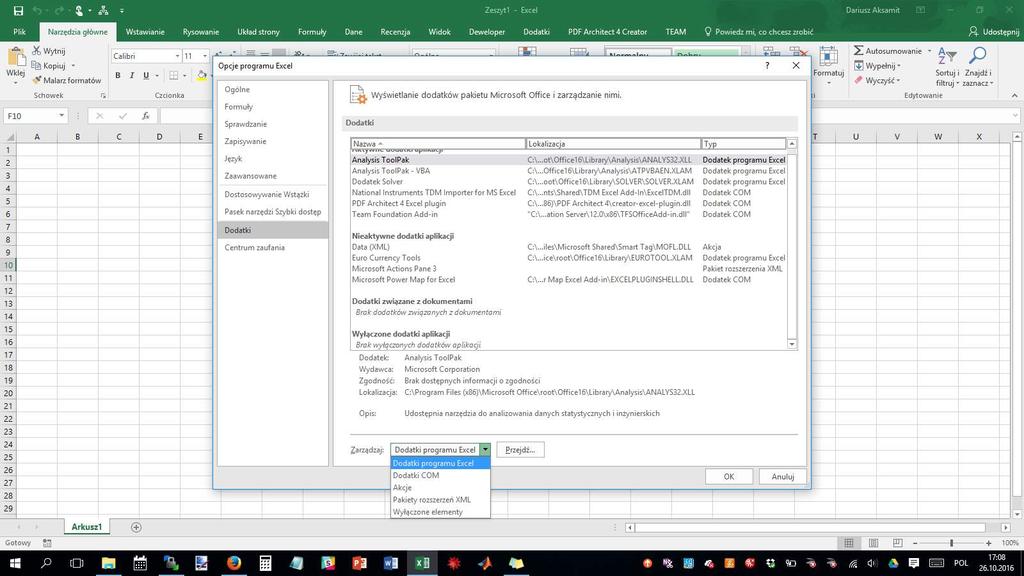Click the Sortuj i filtruj icon
Image resolution: width=1024 pixels, height=576 pixels.
(x=946, y=56)
